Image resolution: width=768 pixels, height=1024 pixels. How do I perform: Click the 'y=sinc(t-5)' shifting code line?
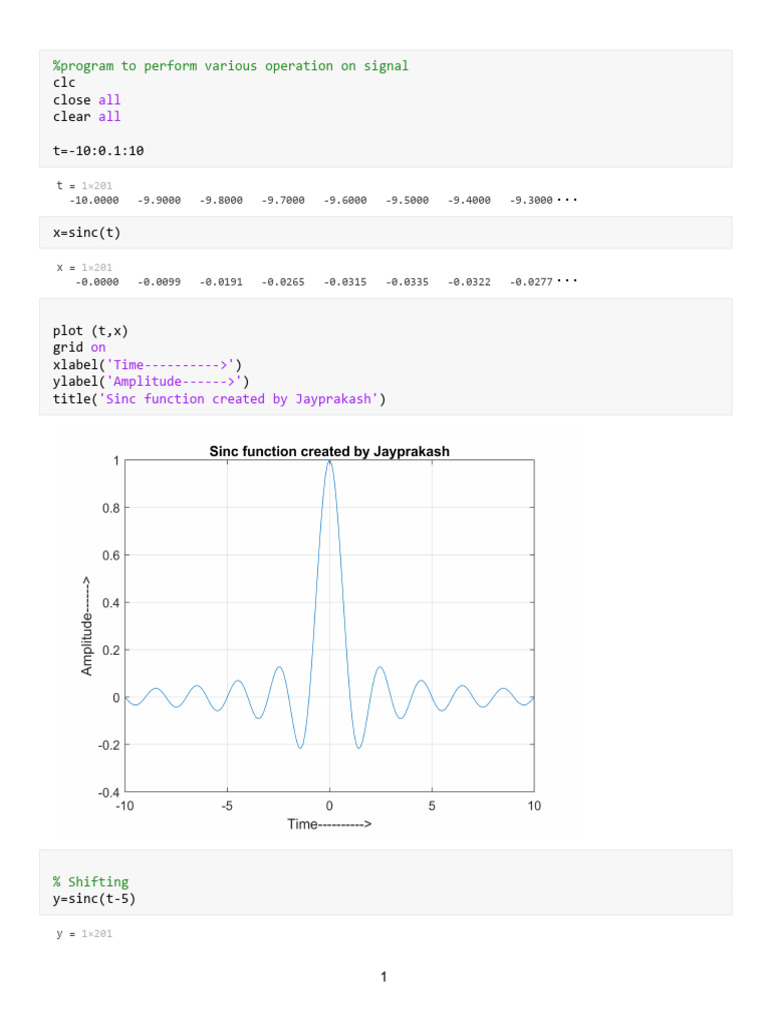pyautogui.click(x=94, y=899)
